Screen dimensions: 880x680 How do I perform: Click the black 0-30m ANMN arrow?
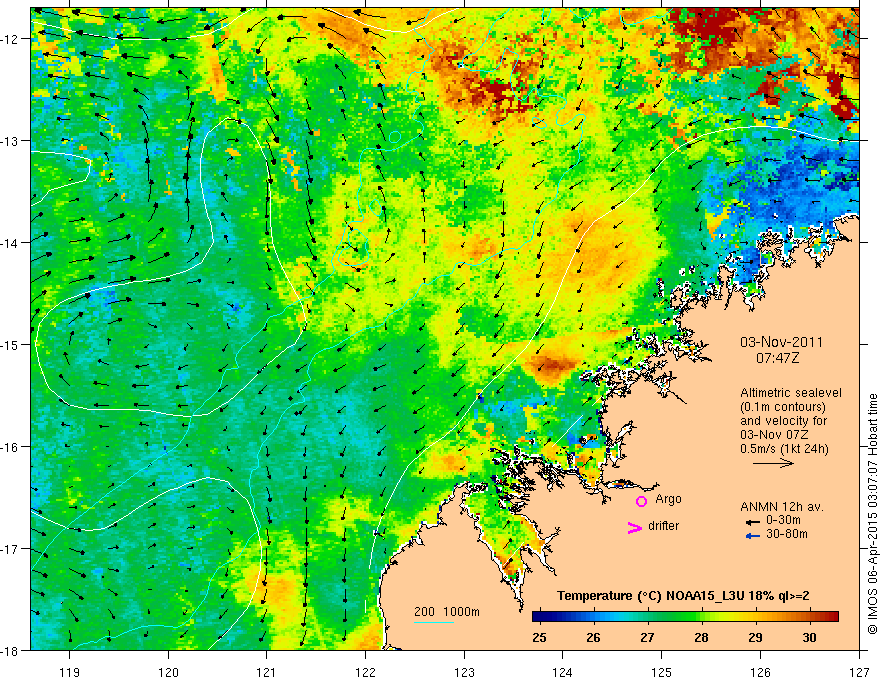click(753, 523)
